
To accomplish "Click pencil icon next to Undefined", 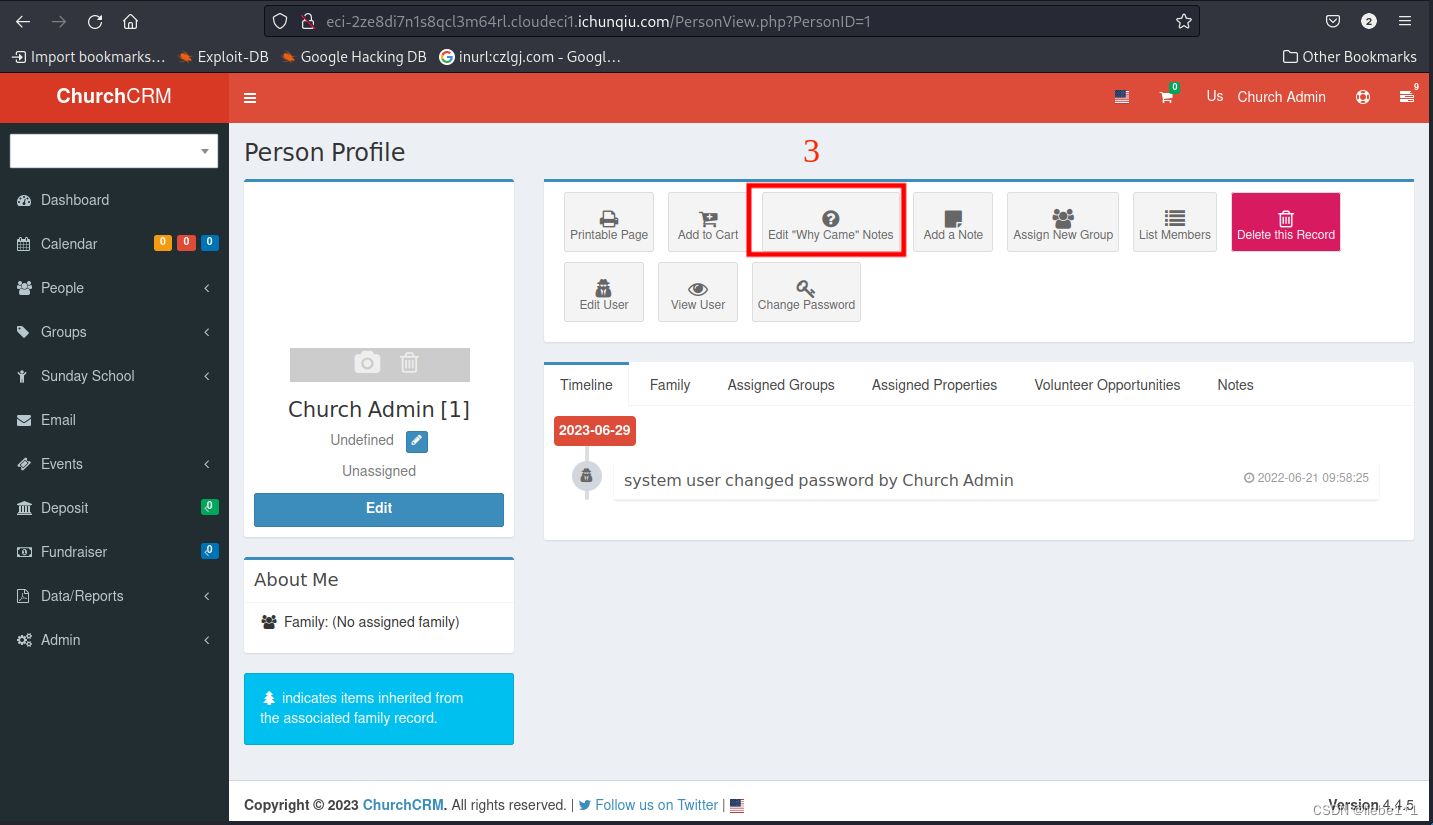I will [x=417, y=441].
